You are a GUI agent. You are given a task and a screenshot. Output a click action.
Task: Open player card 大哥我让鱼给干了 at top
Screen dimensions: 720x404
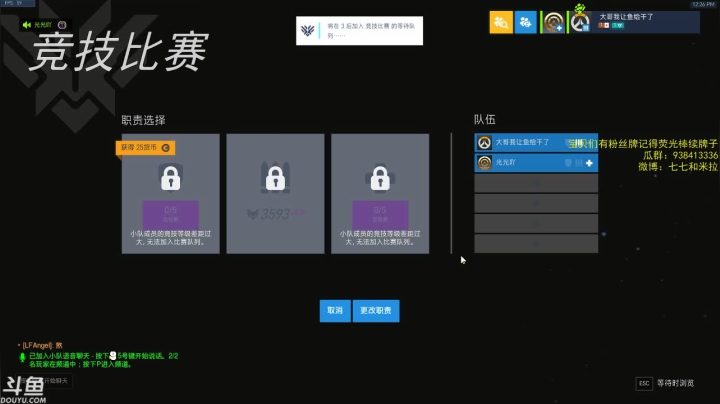pyautogui.click(x=647, y=21)
